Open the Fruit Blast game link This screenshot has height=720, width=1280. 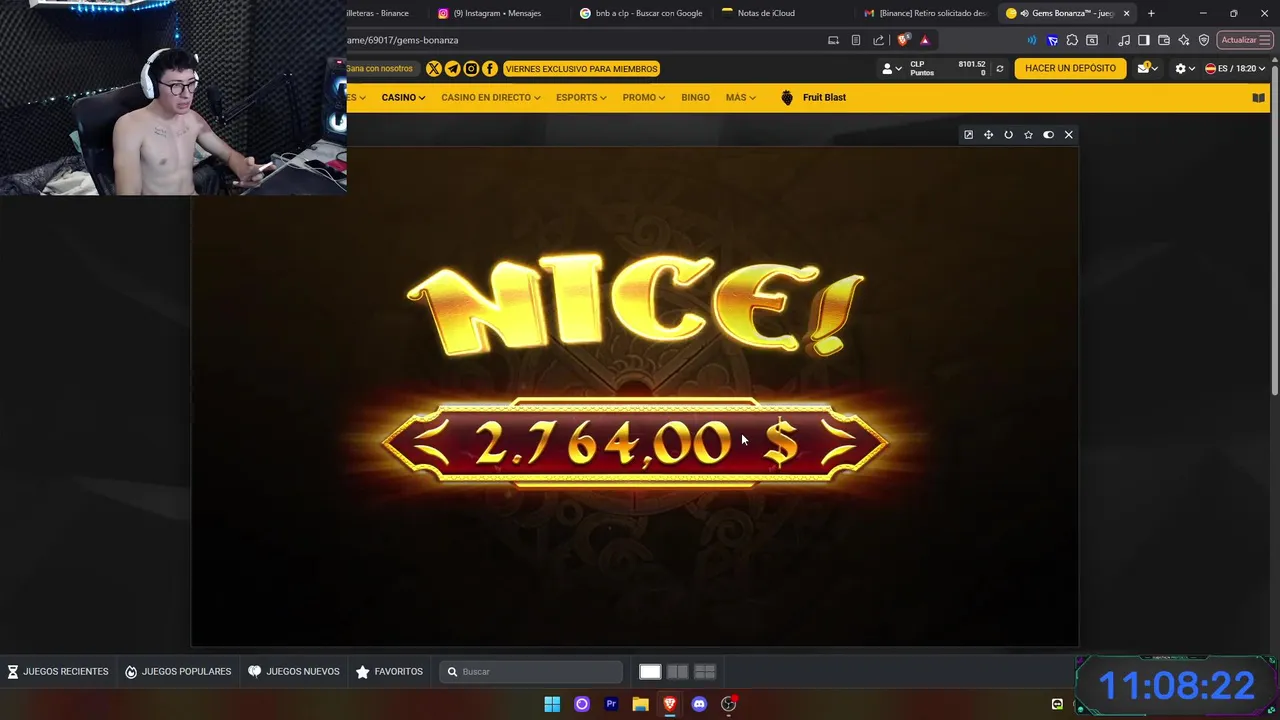813,98
